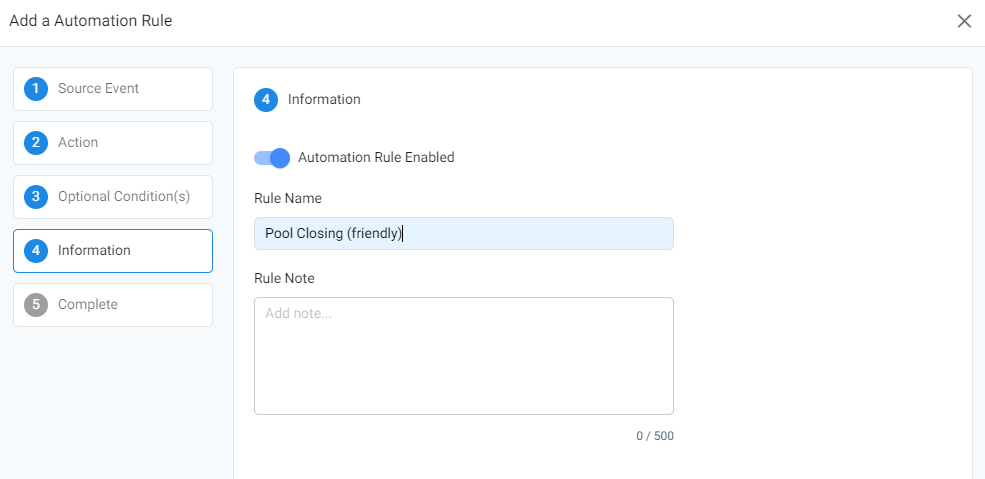Click the sidebar number 4 circle icon
The width and height of the screenshot is (985, 479).
pos(36,250)
